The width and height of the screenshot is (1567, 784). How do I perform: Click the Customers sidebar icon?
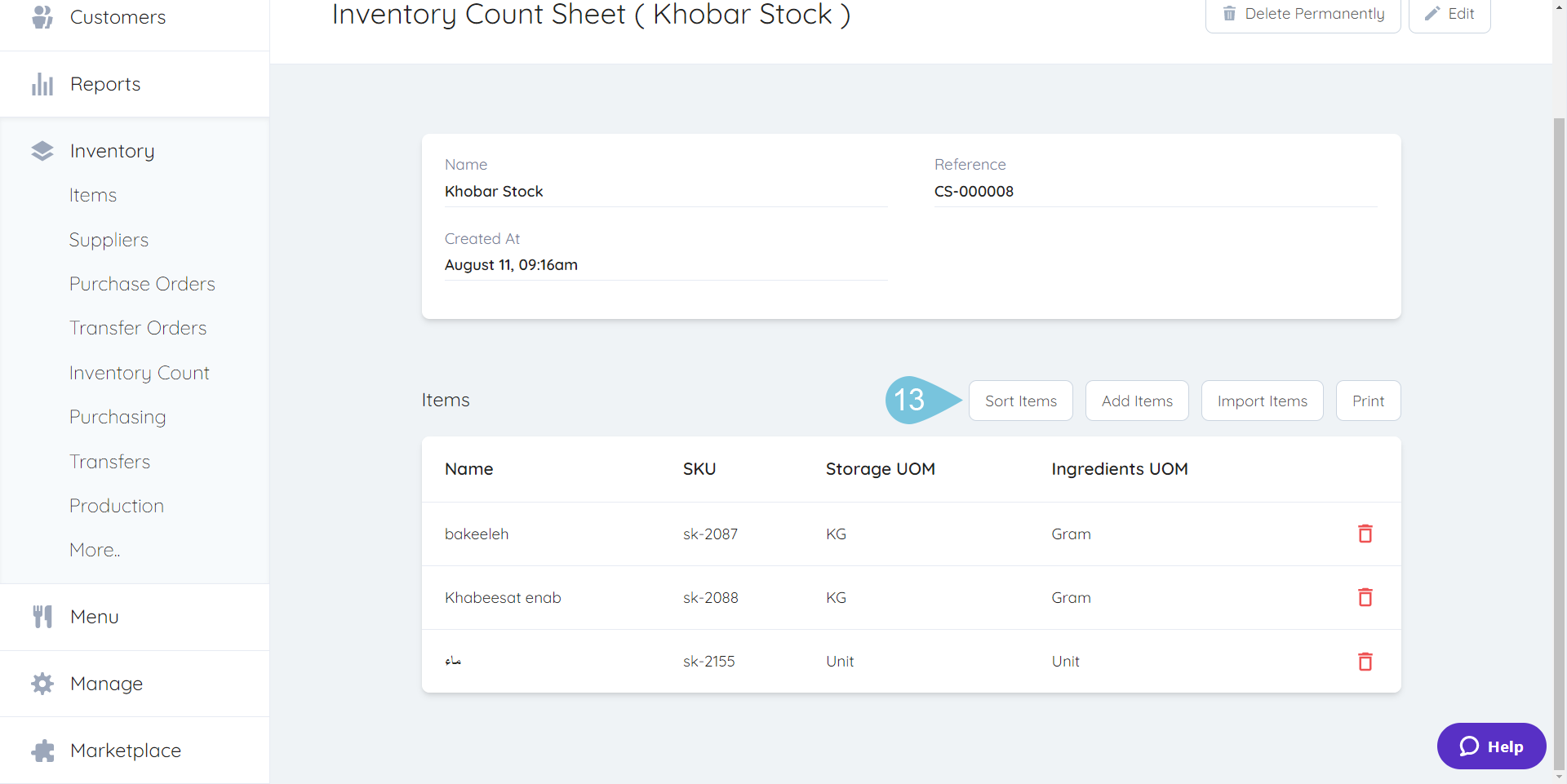coord(42,16)
